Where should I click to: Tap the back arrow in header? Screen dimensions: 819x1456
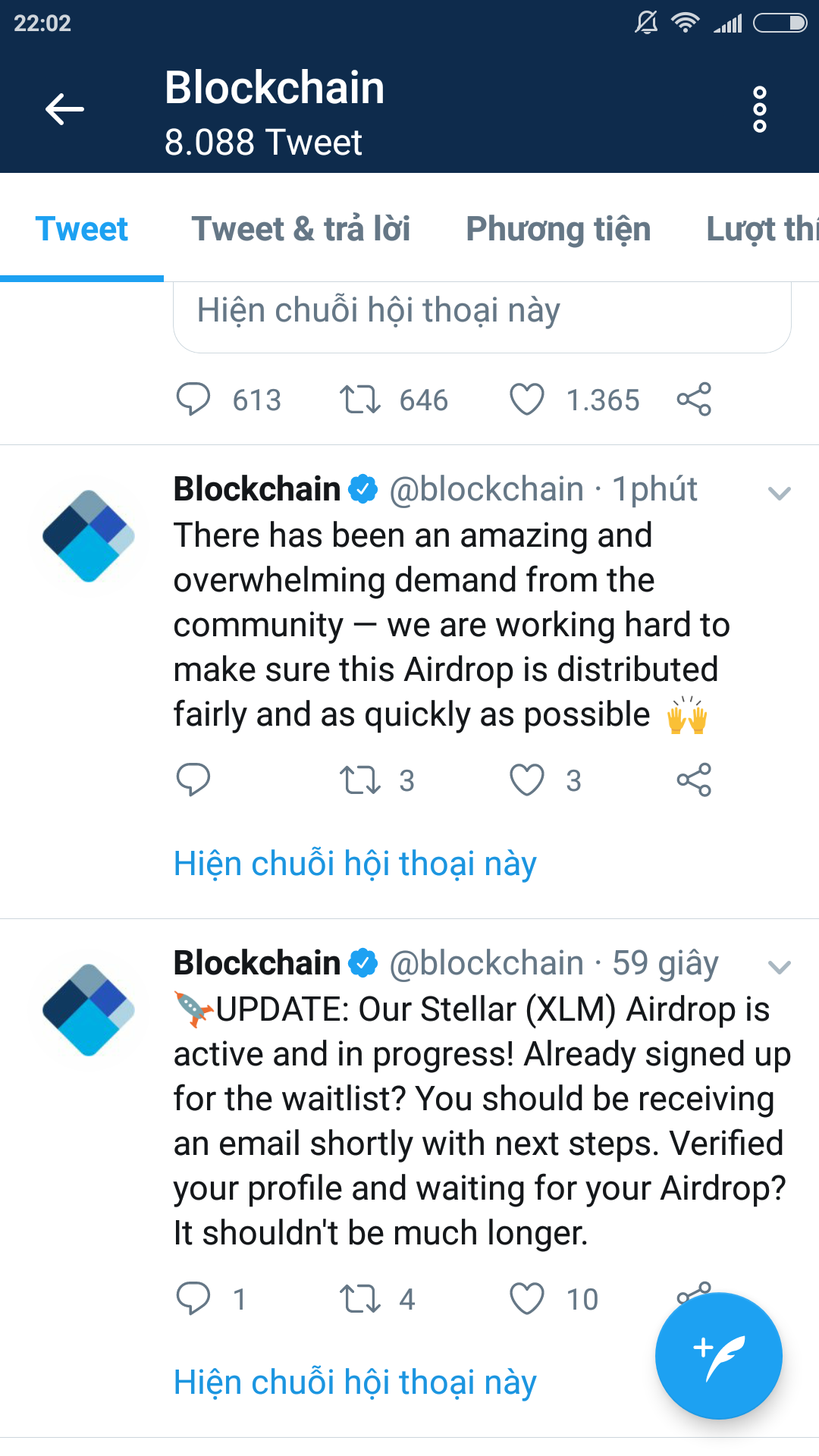[64, 109]
